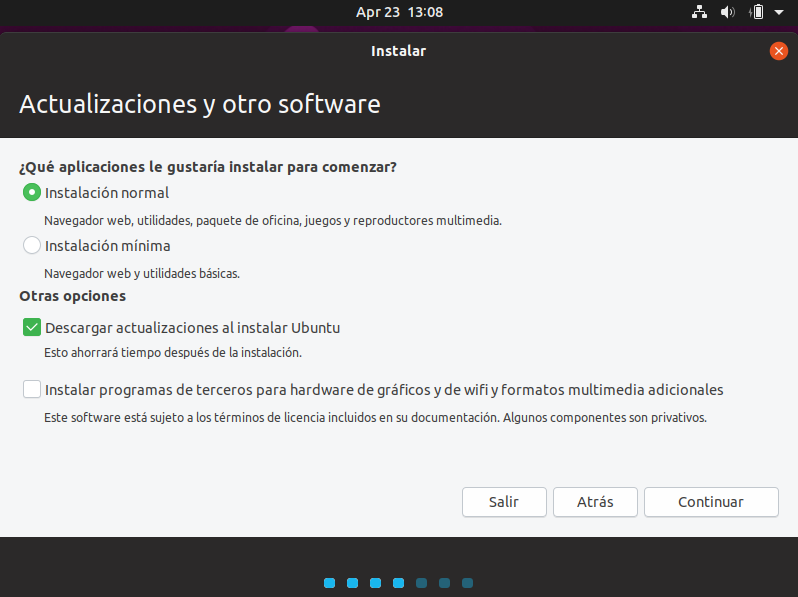
Task: Click the Navegador web, utilidades, paquete de oficina text
Action: coord(273,220)
